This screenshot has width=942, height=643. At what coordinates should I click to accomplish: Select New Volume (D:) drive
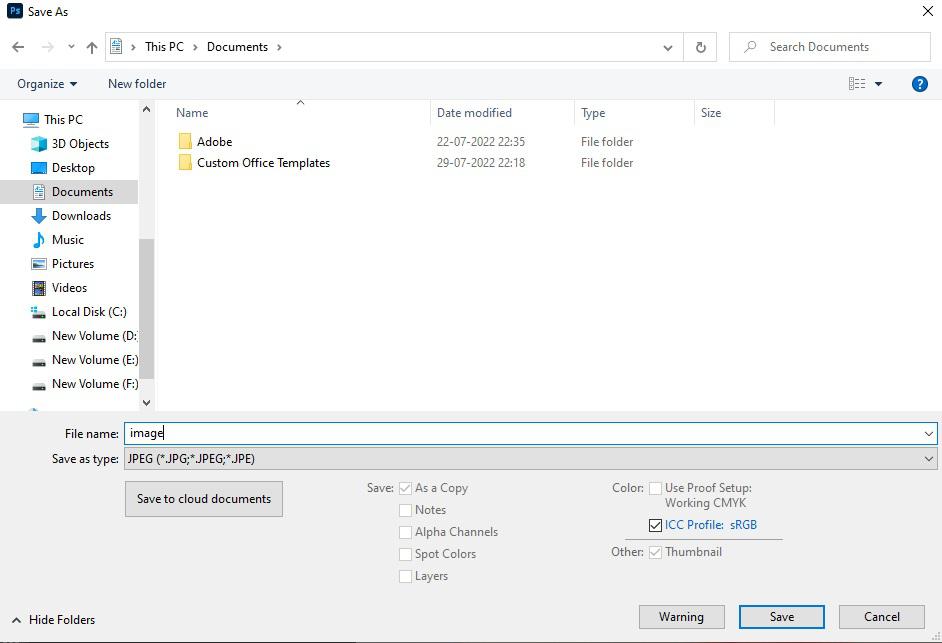click(x=84, y=336)
